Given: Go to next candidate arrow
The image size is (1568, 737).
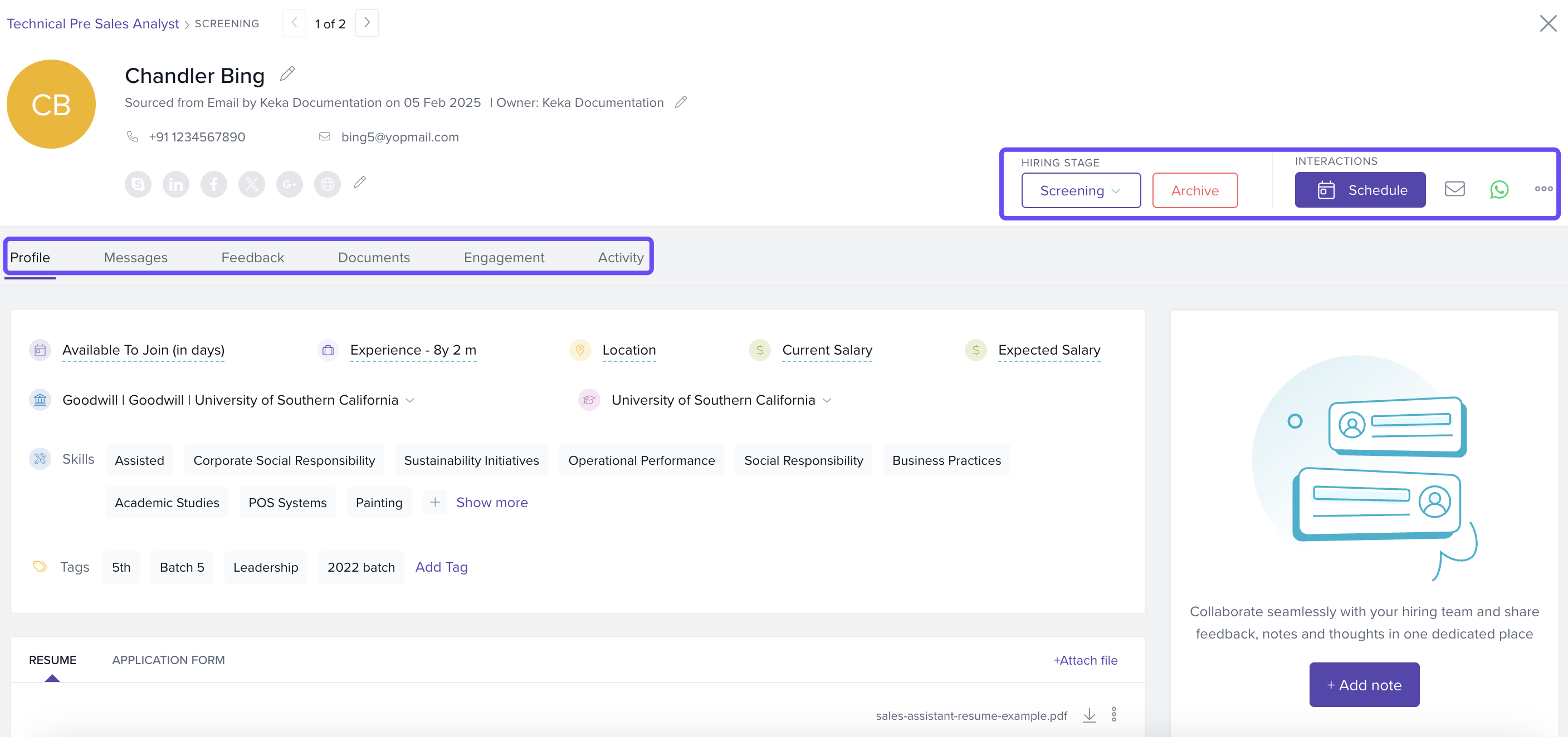Looking at the screenshot, I should pos(367,23).
